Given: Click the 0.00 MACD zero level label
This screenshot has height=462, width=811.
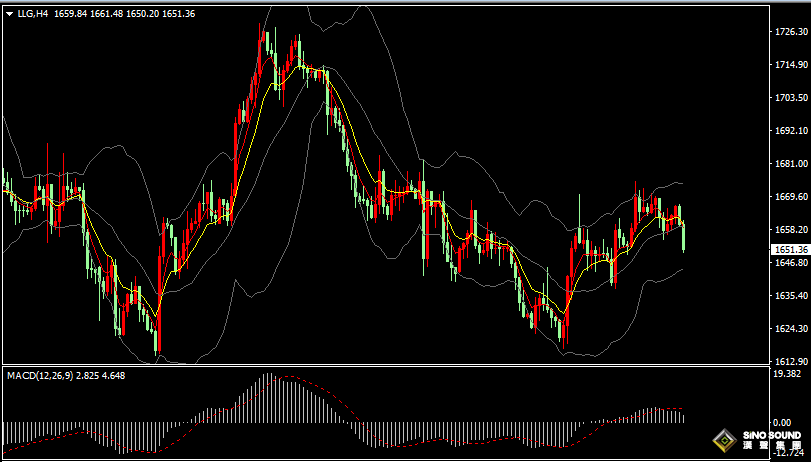Looking at the screenshot, I should click(x=782, y=423).
